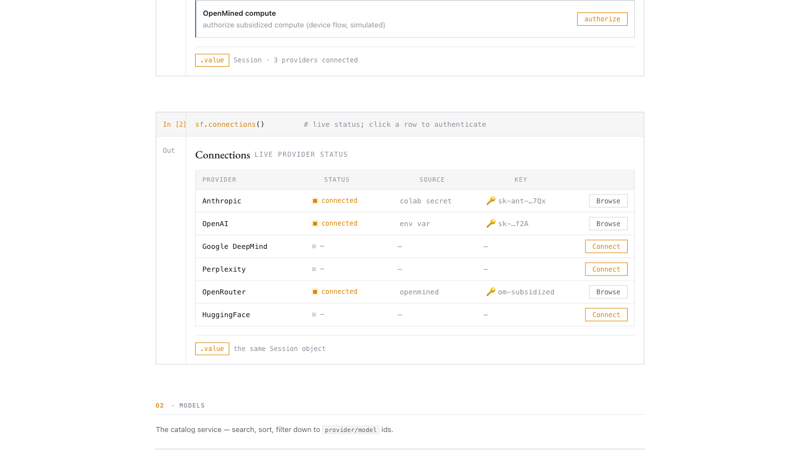This screenshot has height=450, width=800.
Task: Click the Out label of the output cell
Action: (x=168, y=151)
